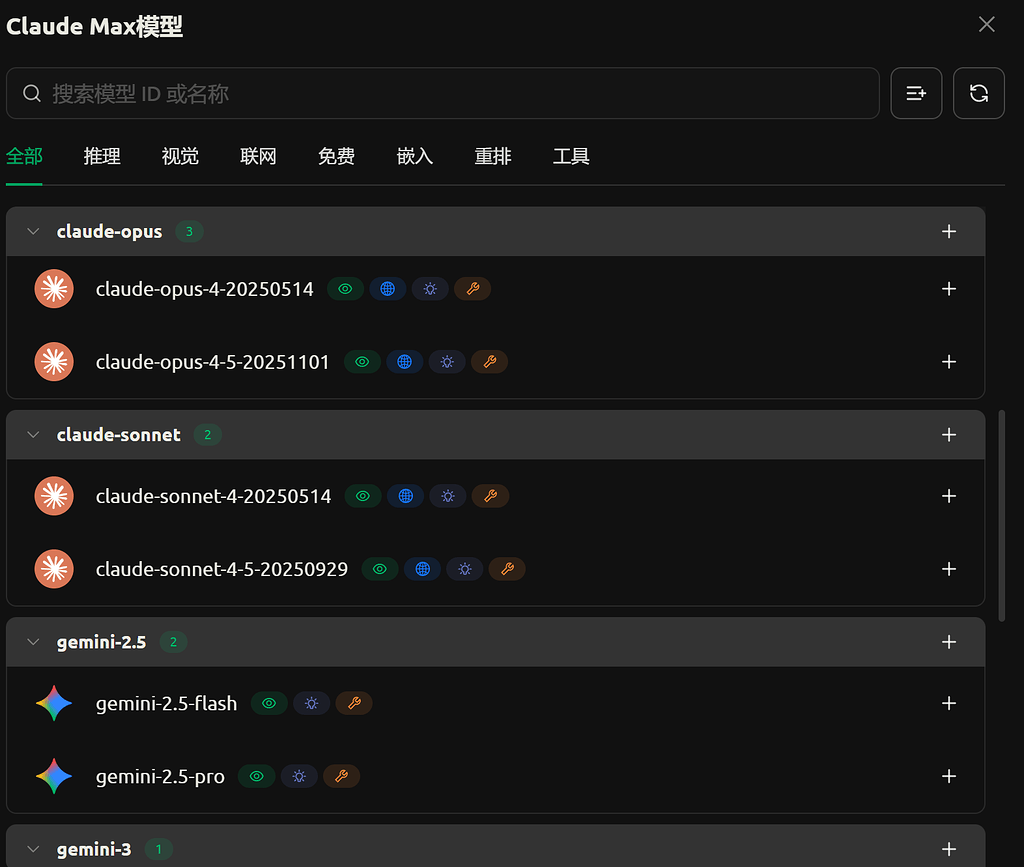This screenshot has width=1024, height=867.
Task: Click the vision eye badge on claude-sonnet-4-5-20250929
Action: click(x=380, y=569)
